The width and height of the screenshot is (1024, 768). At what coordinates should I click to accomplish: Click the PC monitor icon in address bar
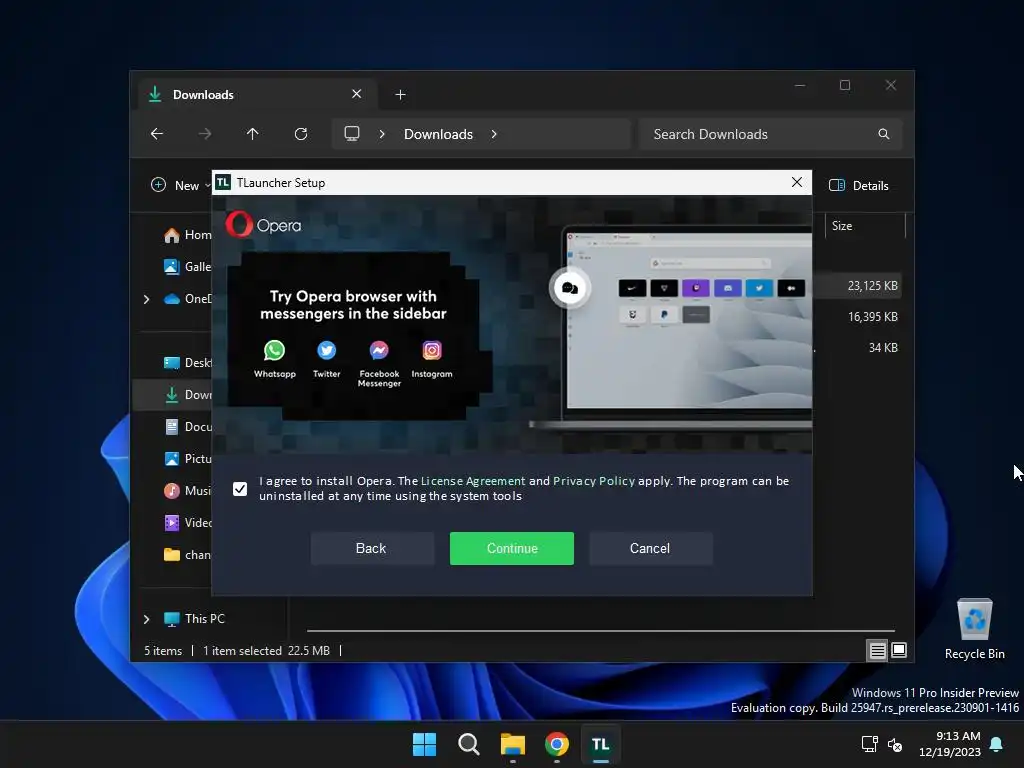click(x=352, y=134)
